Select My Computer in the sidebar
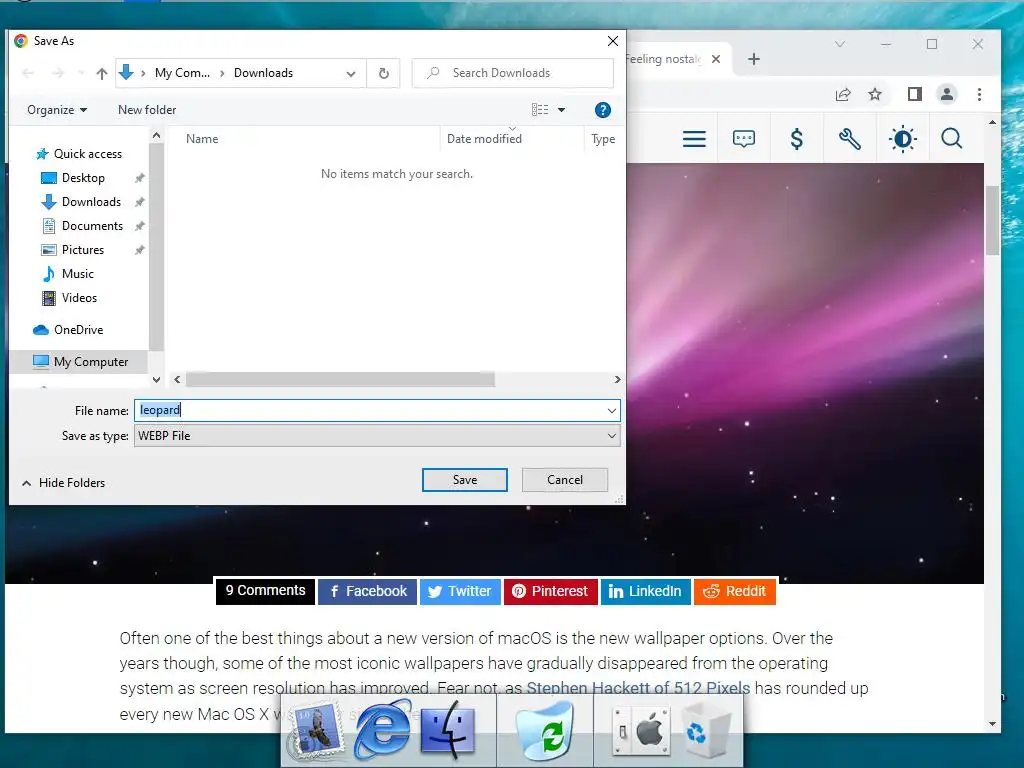 click(x=80, y=362)
